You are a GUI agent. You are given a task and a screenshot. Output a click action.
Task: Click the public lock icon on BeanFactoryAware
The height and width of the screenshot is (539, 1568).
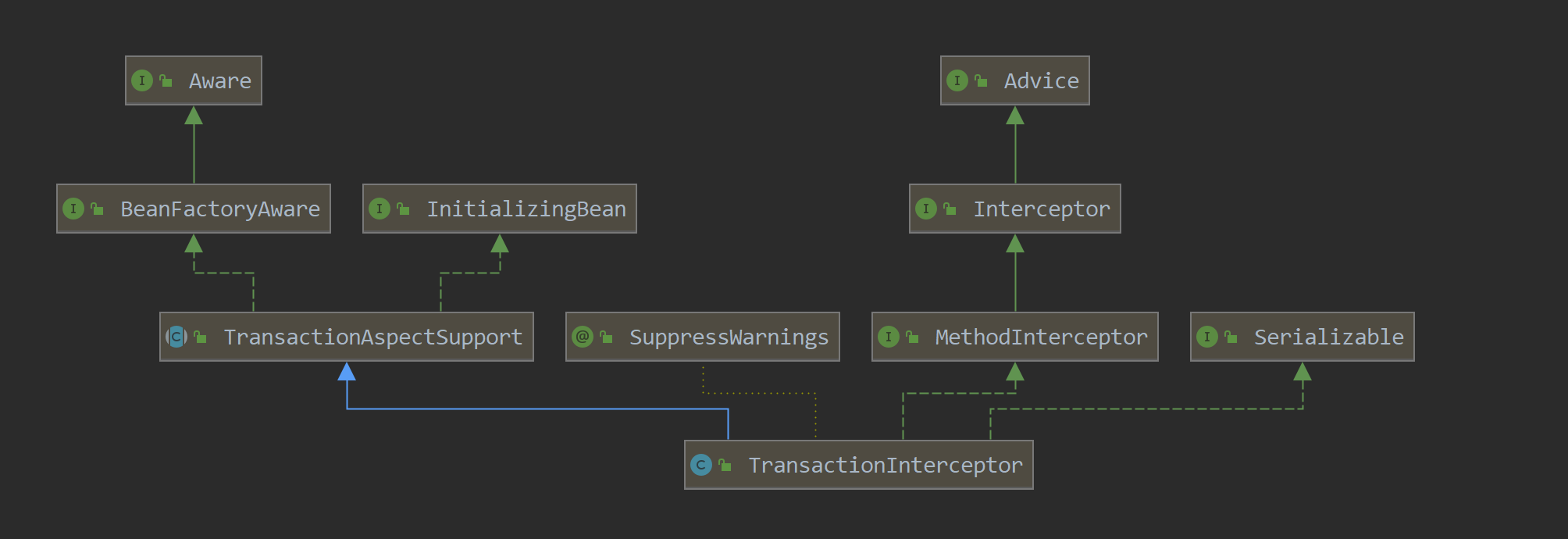97,209
